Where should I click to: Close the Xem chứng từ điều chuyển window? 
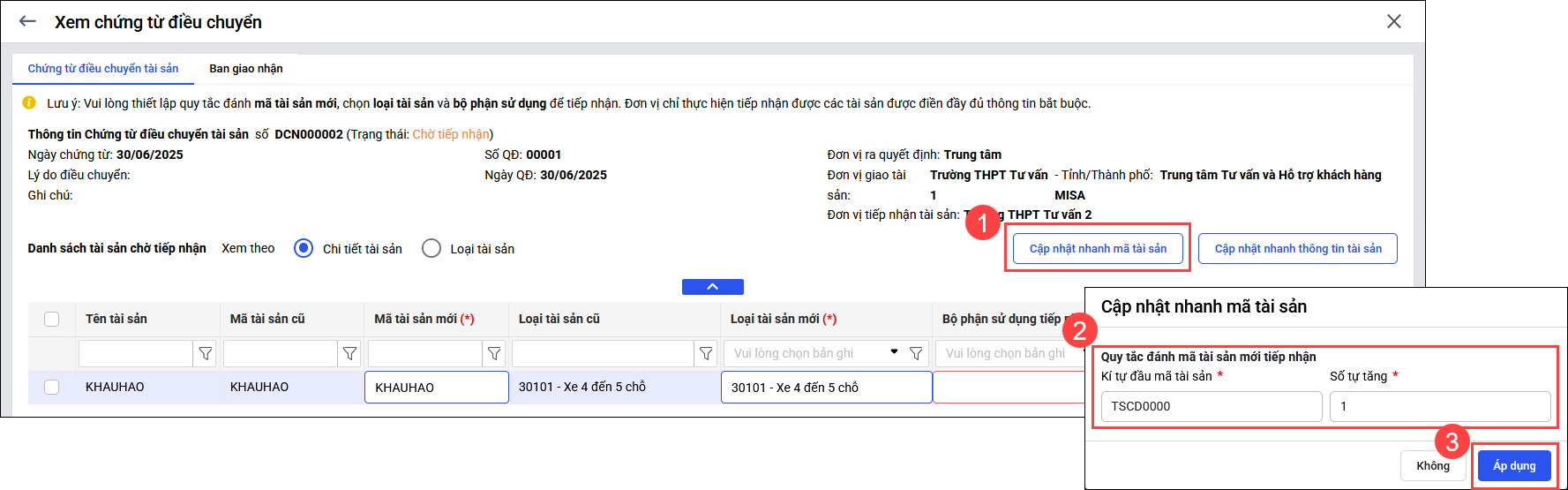[x=1394, y=21]
